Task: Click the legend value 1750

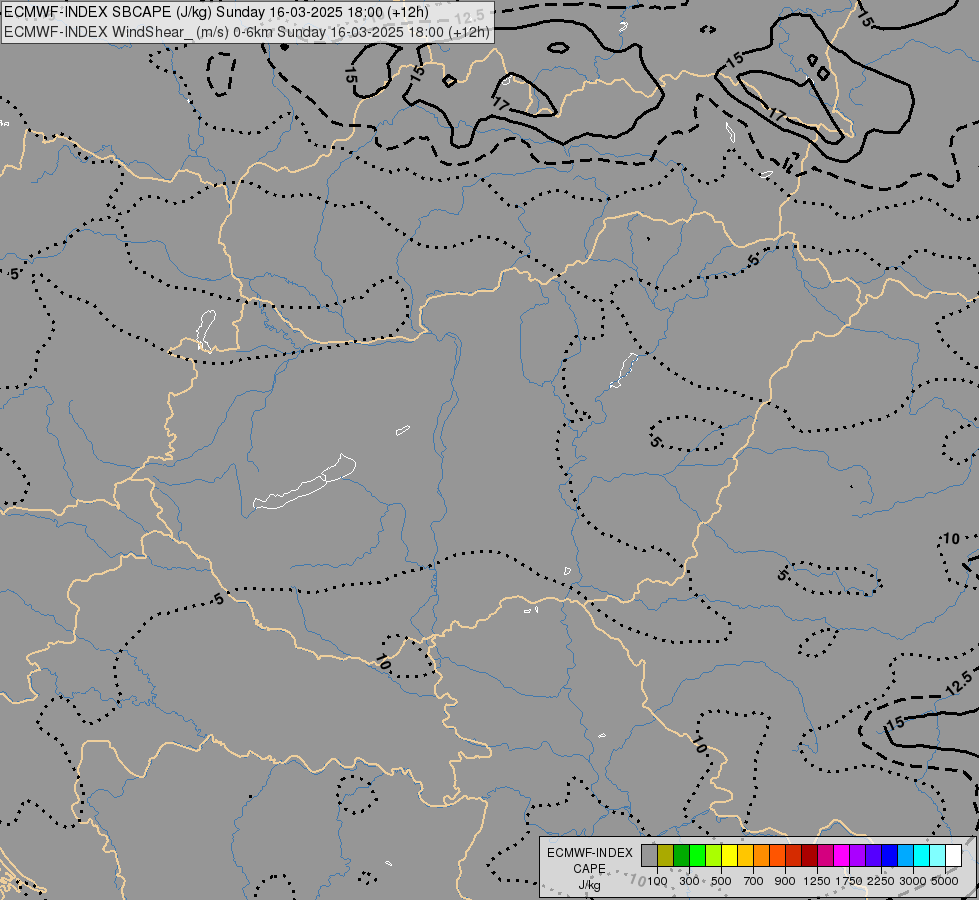Action: click(x=849, y=881)
